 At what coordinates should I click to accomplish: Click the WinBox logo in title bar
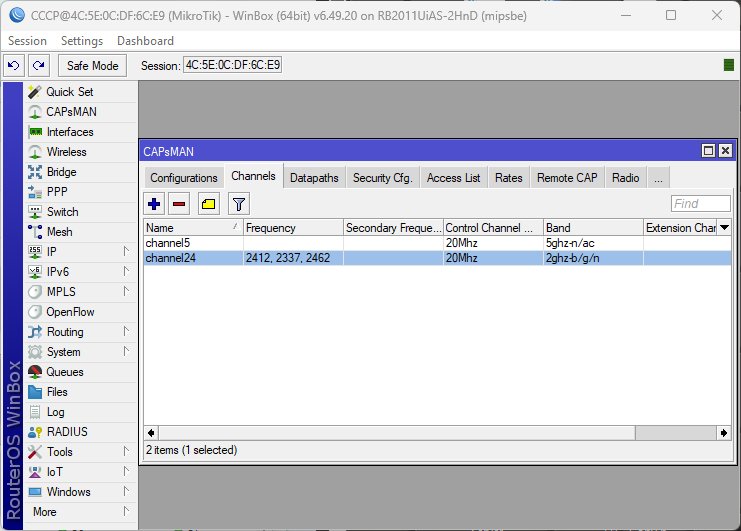(x=17, y=16)
